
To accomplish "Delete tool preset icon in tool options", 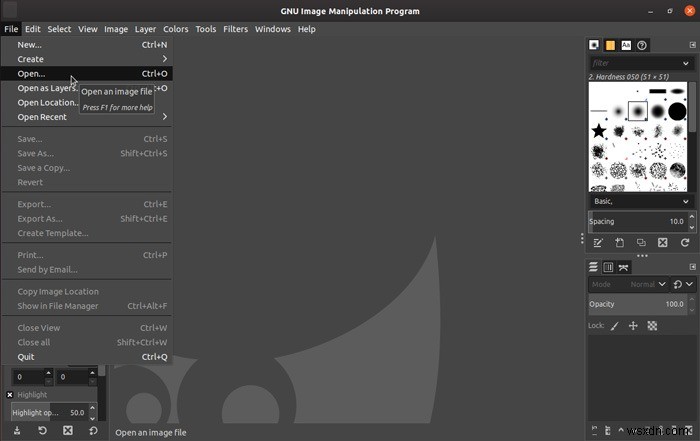I will tap(68, 430).
